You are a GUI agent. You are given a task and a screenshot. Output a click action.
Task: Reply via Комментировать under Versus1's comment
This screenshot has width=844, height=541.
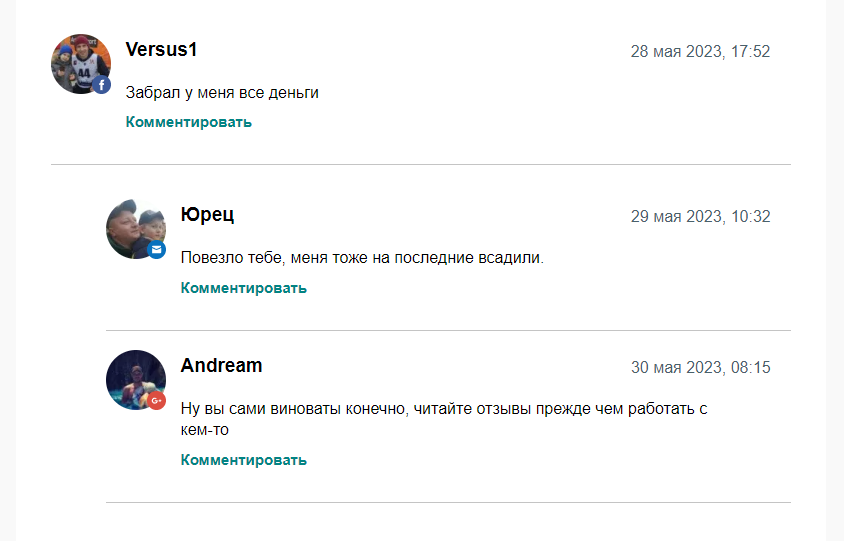188,122
